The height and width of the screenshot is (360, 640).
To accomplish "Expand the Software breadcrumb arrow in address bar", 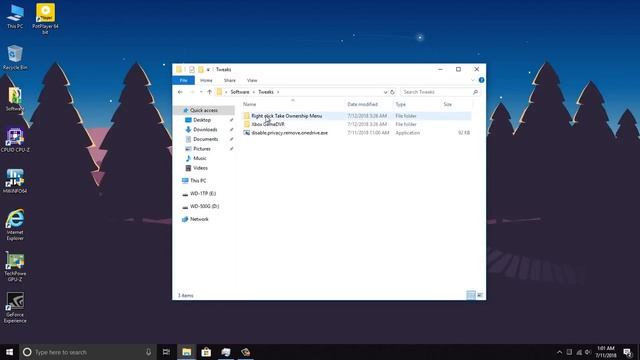I will (253, 92).
